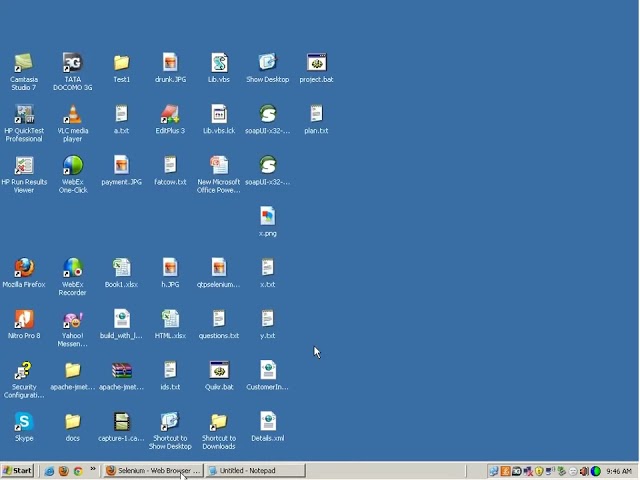
Task: Select the VLC media player shortcut
Action: click(x=73, y=115)
